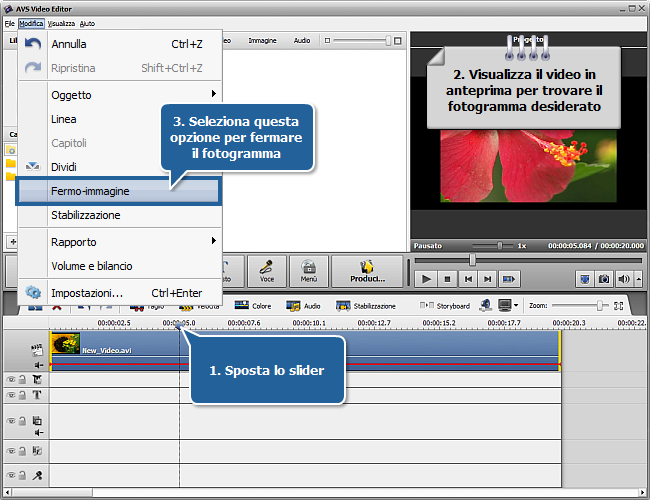Click the preview seek slider handle

click(x=472, y=260)
